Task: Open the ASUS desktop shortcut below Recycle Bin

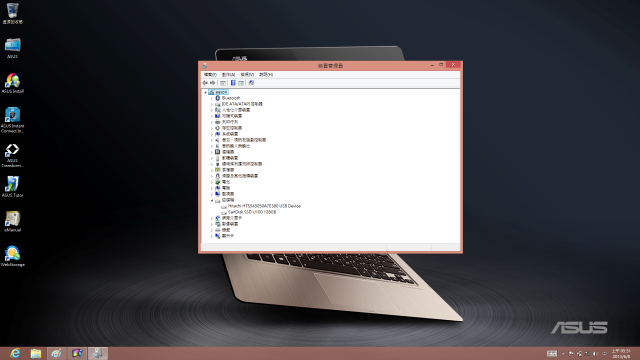Action: pos(13,48)
